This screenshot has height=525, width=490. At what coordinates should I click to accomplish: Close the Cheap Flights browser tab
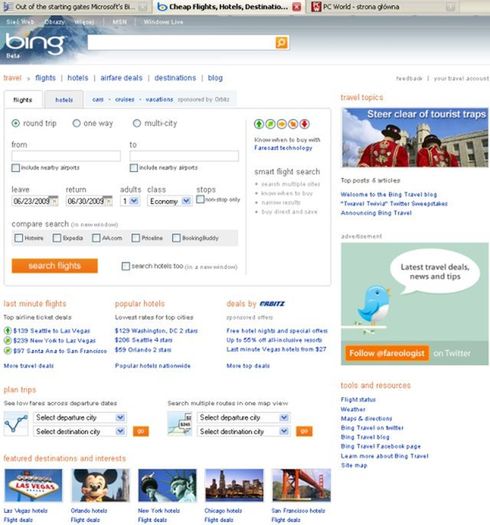[296, 7]
